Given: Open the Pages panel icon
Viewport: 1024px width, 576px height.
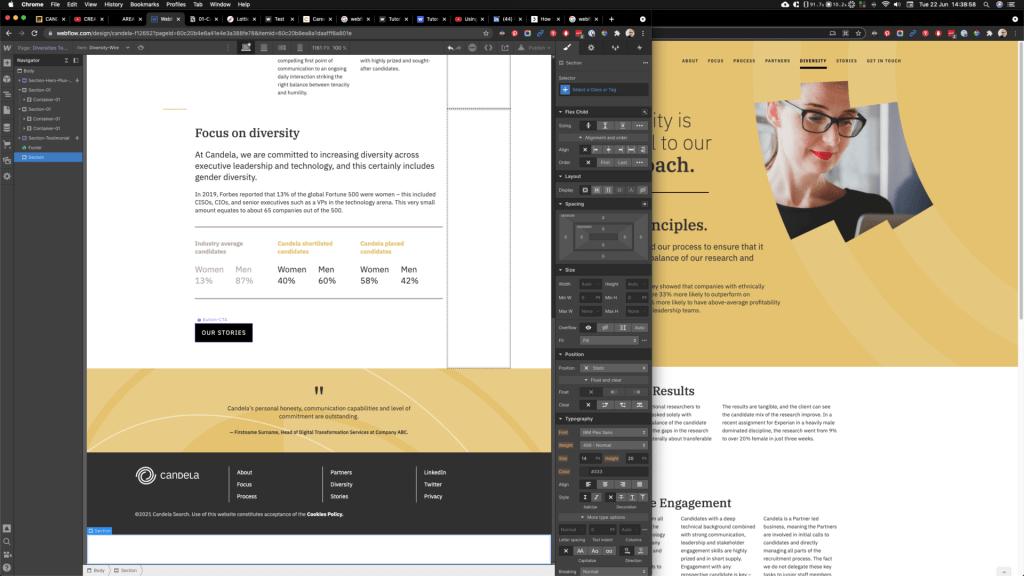Looking at the screenshot, I should (x=8, y=112).
